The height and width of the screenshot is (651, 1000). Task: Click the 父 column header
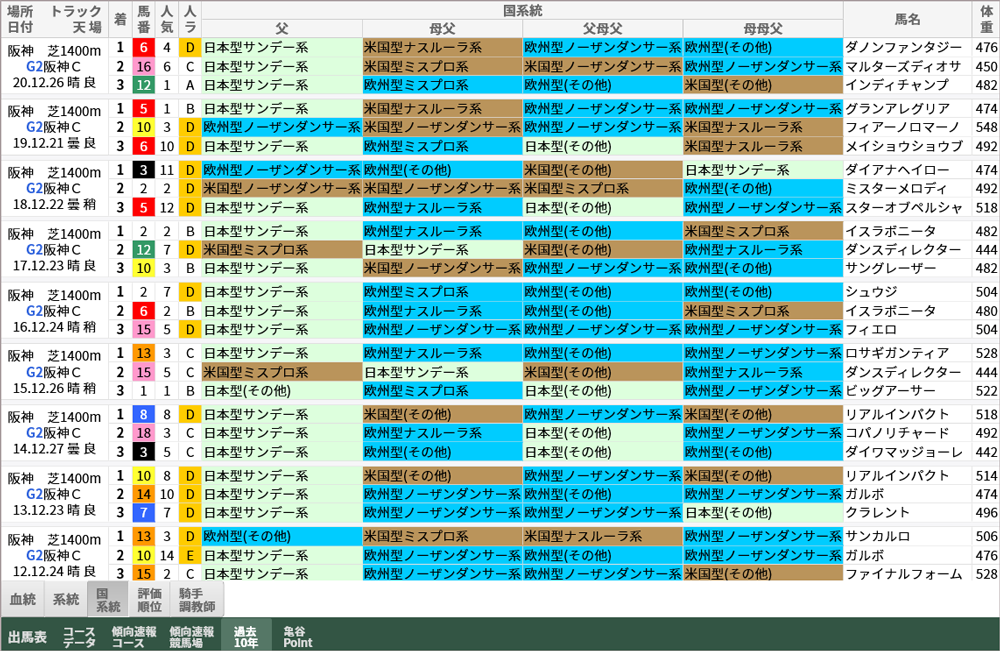point(281,28)
